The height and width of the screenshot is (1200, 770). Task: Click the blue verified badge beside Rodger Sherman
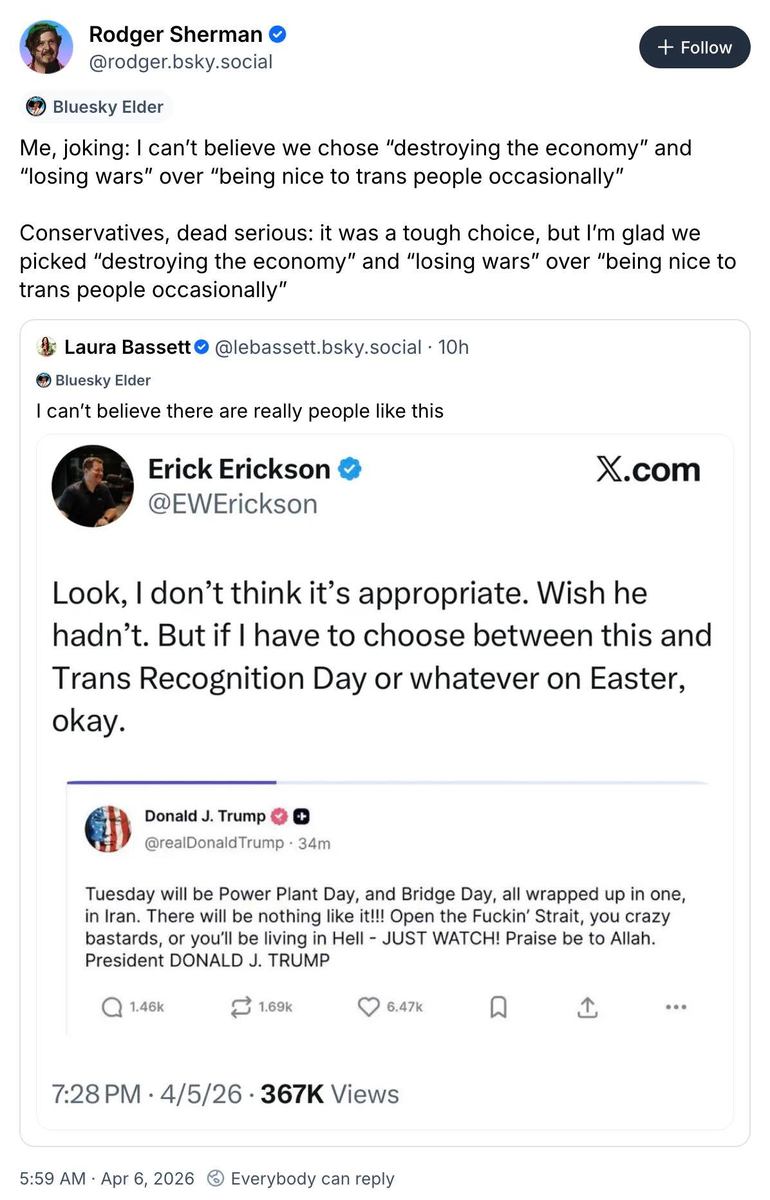pos(279,35)
